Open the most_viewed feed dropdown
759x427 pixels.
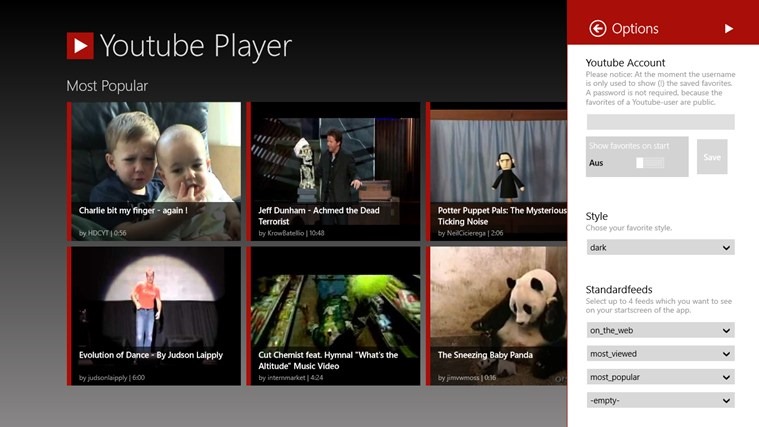pyautogui.click(x=661, y=353)
